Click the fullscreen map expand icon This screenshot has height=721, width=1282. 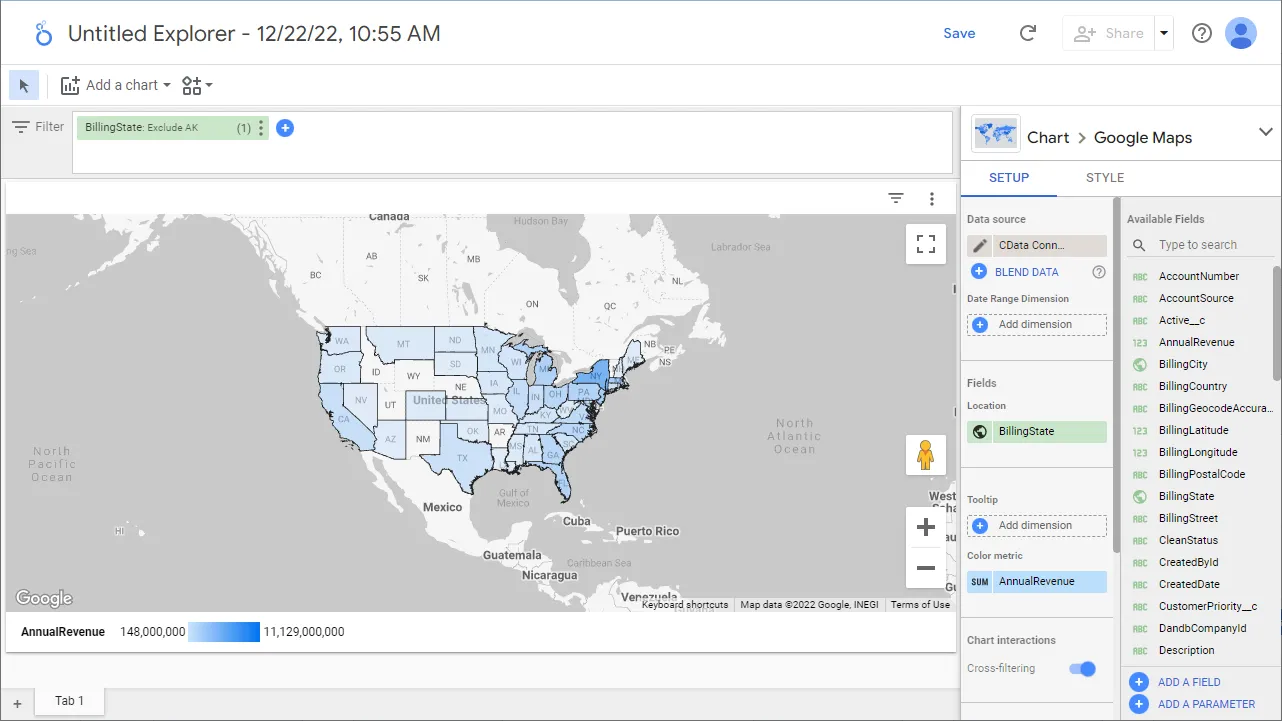(x=925, y=243)
